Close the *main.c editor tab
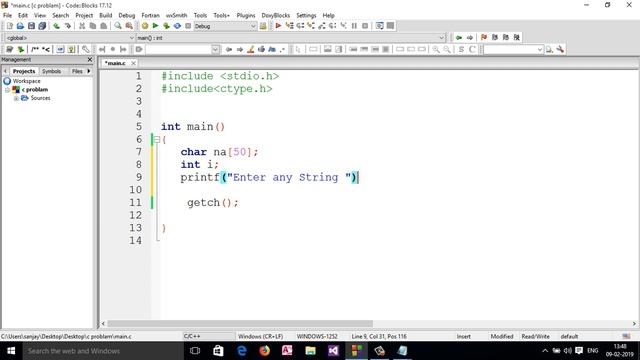Screen dimensions: 640x360 [133, 63]
